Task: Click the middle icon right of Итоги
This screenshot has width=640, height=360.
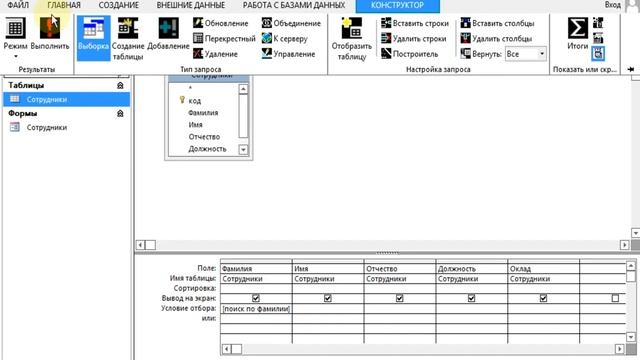Action: pos(598,38)
